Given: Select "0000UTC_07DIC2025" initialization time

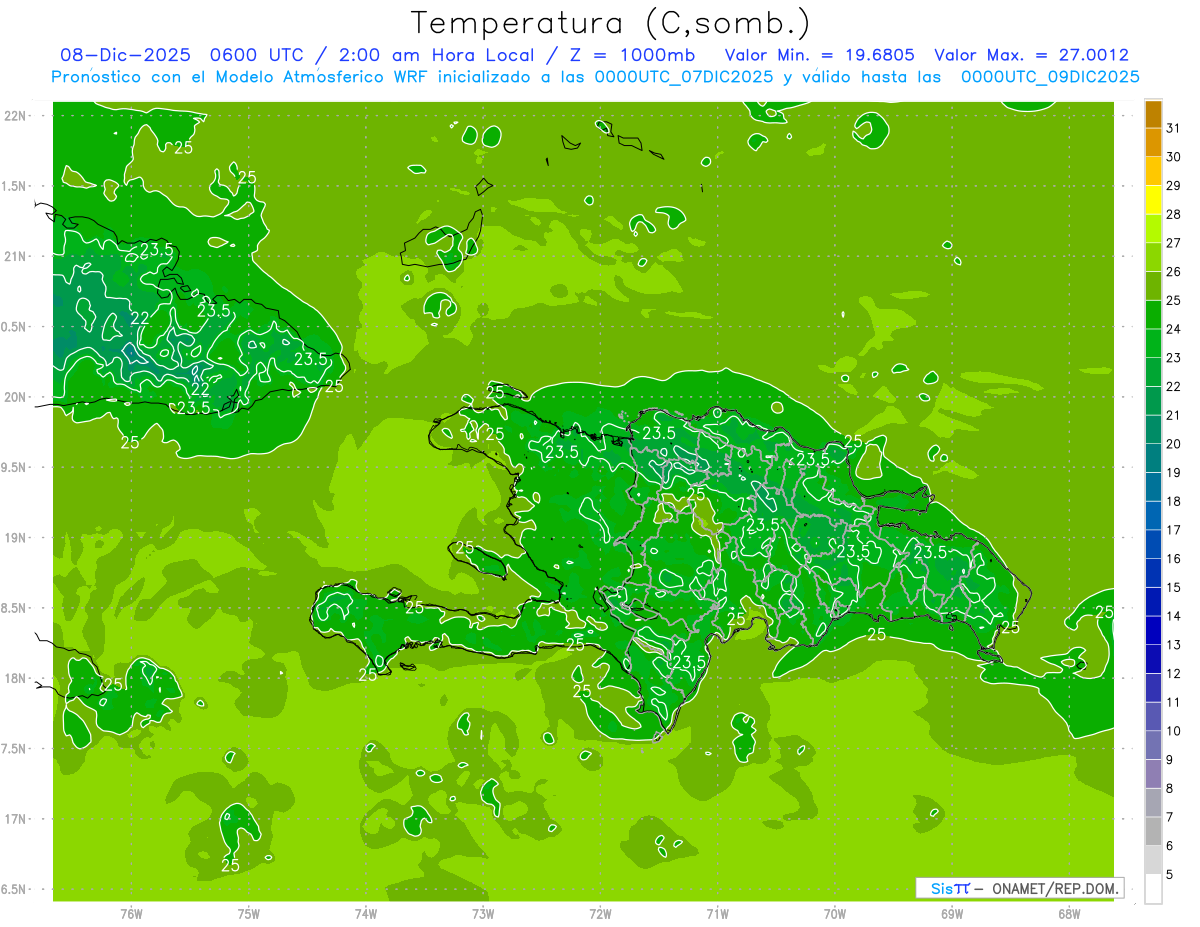Looking at the screenshot, I should [684, 77].
